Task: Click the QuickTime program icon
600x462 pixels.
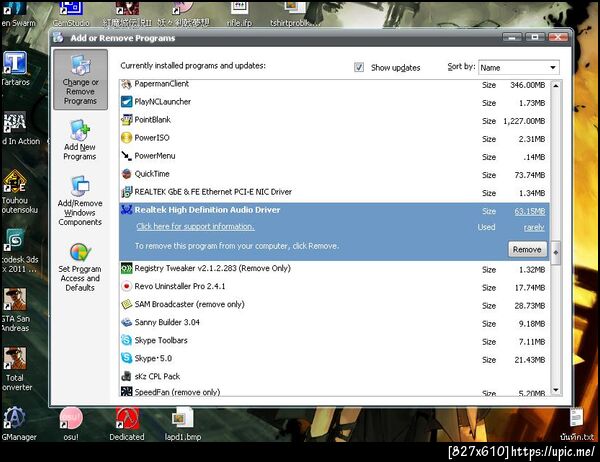Action: (x=126, y=174)
